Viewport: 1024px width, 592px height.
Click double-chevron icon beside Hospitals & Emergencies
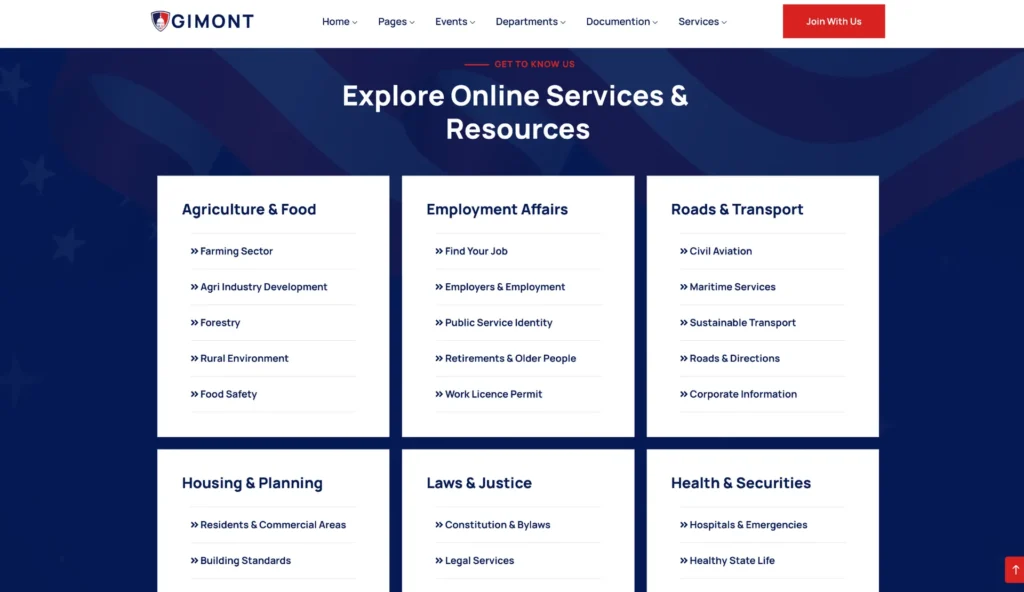[684, 525]
